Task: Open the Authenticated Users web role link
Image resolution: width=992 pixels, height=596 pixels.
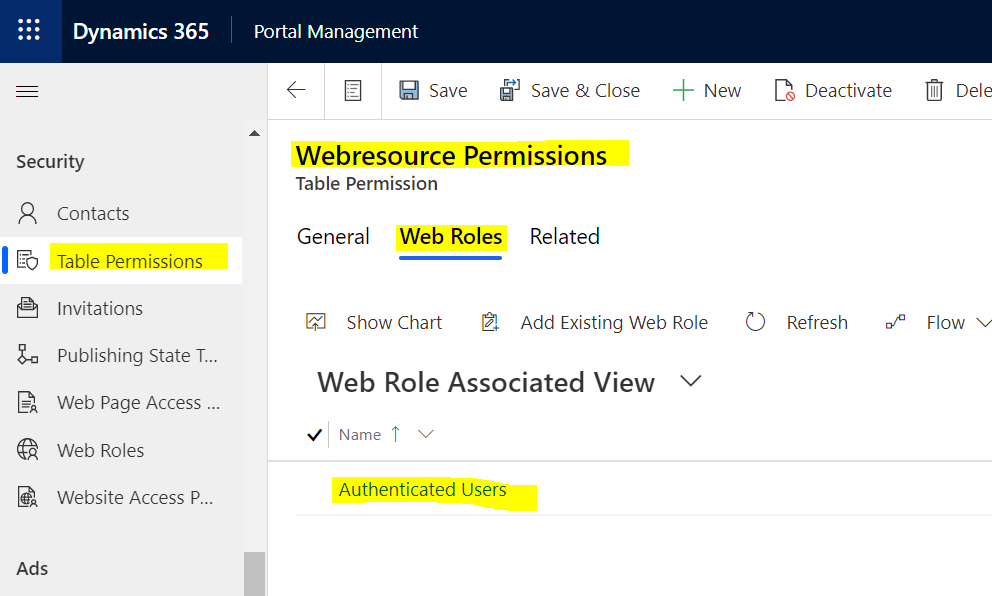Action: (x=423, y=490)
